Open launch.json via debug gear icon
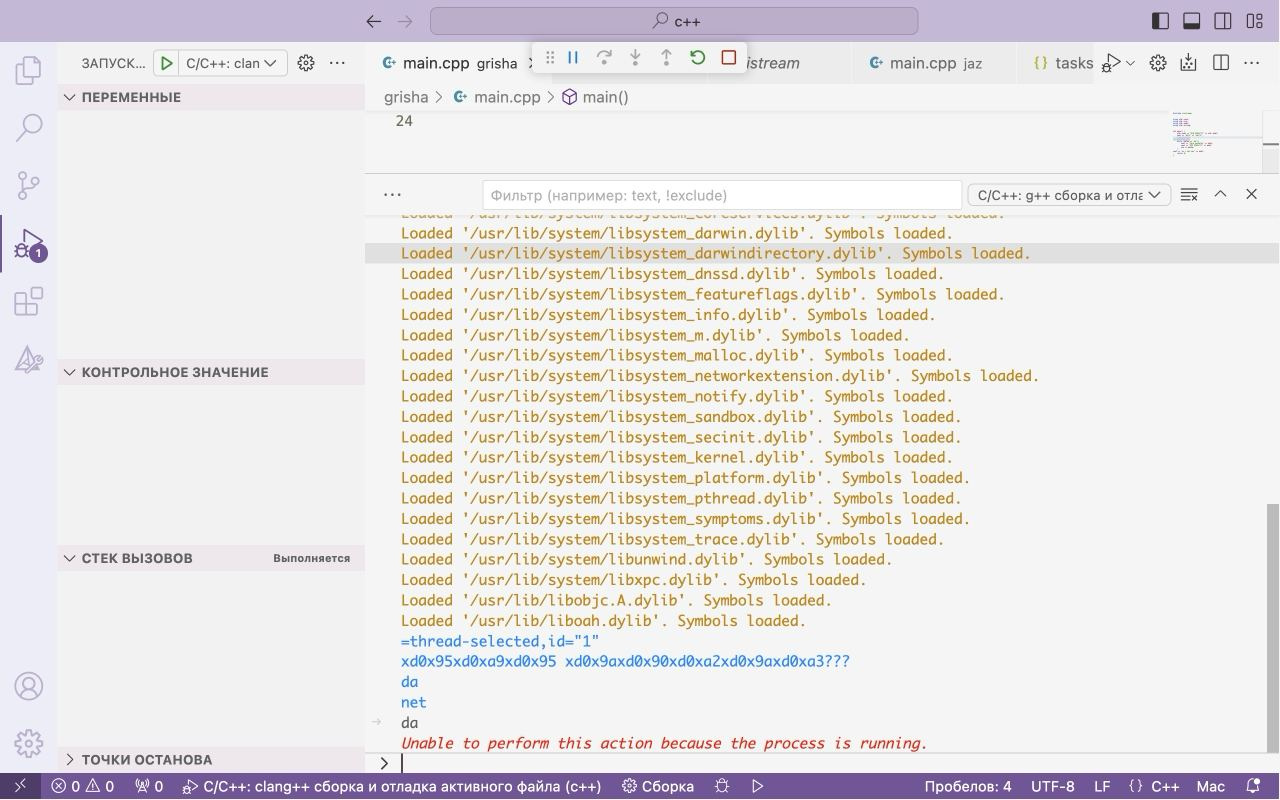Viewport: 1280px width, 800px height. (x=306, y=63)
